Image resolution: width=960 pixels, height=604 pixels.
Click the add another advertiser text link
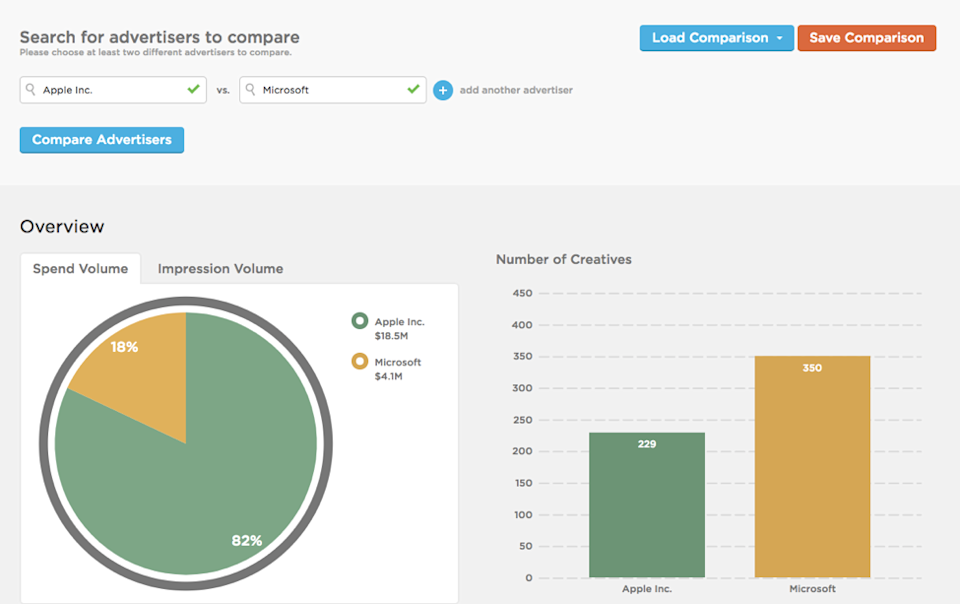(x=515, y=90)
